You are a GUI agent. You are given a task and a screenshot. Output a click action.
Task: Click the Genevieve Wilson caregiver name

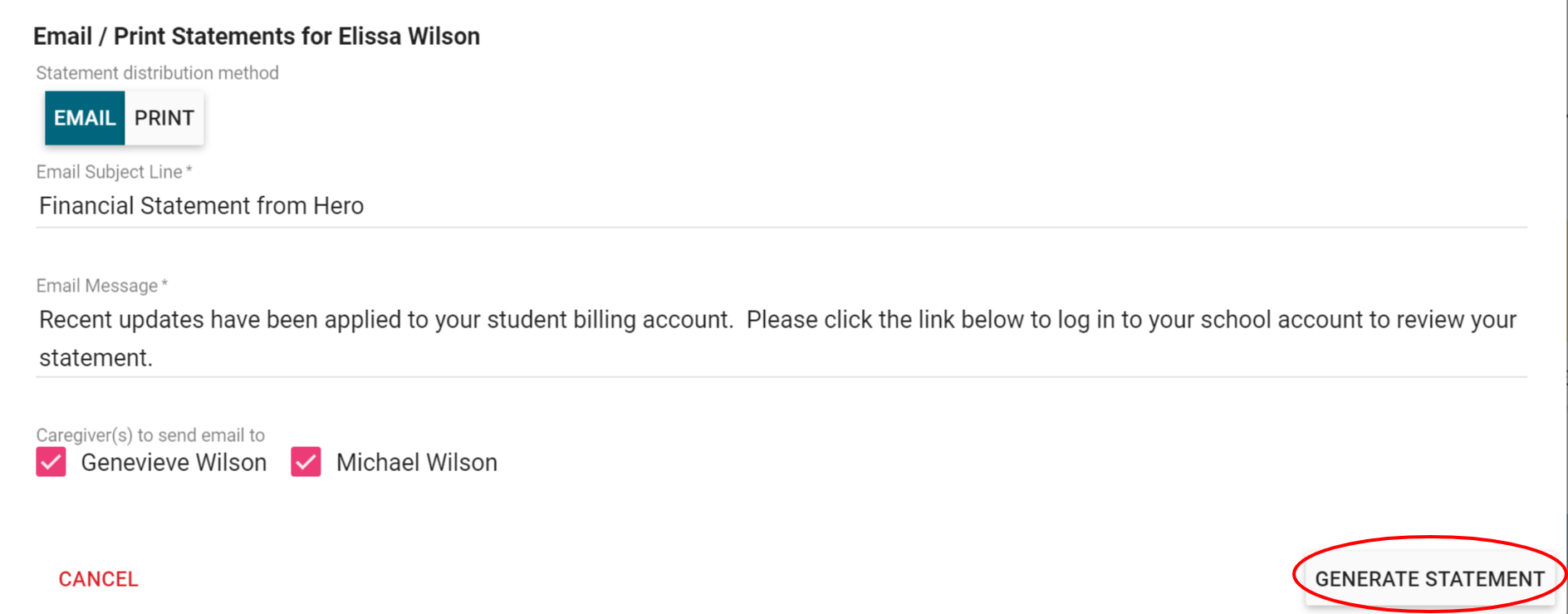pos(174,463)
